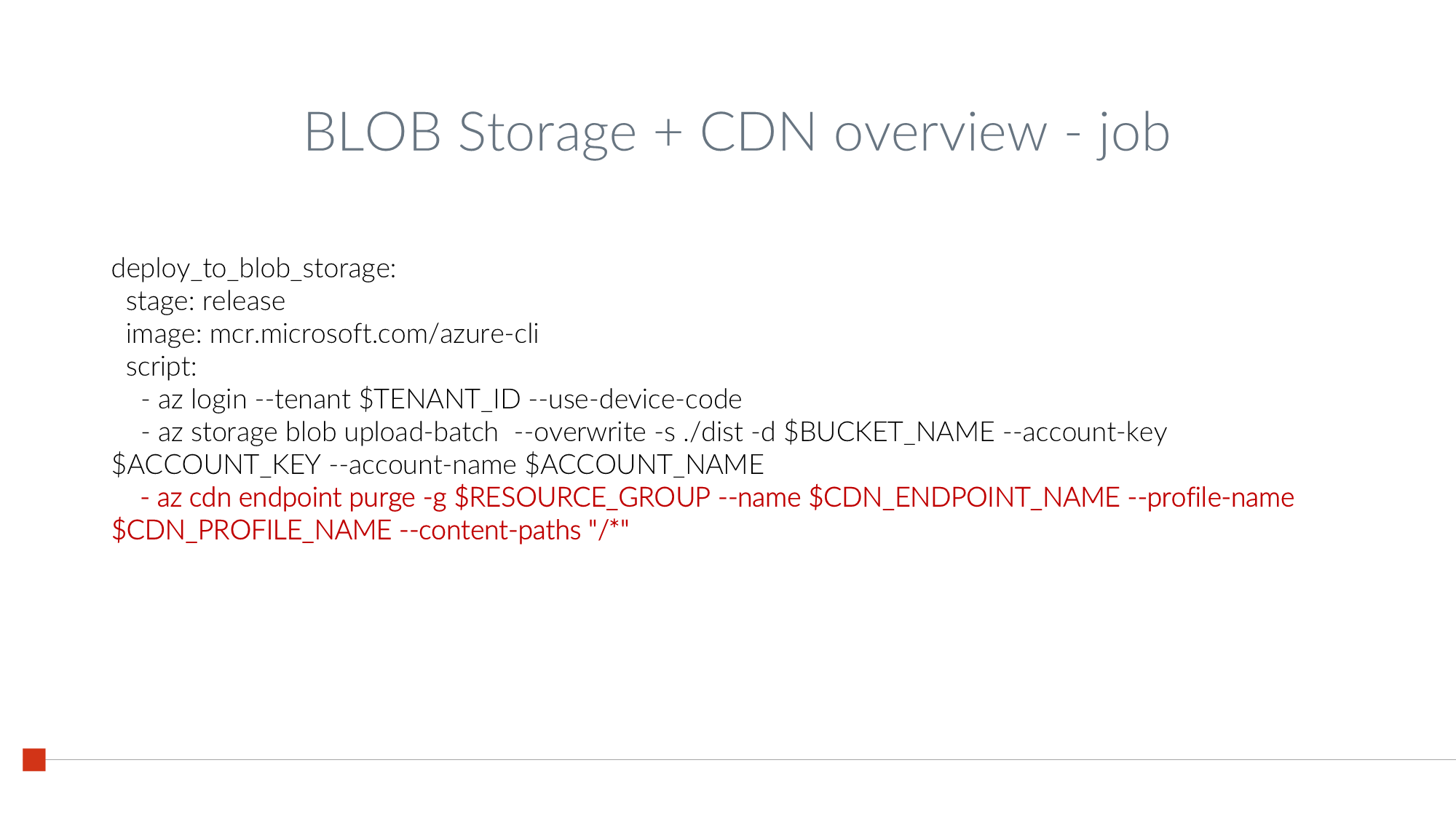Click the red "az cdn endpoint purge" text
This screenshot has width=1456, height=819.
(x=285, y=498)
